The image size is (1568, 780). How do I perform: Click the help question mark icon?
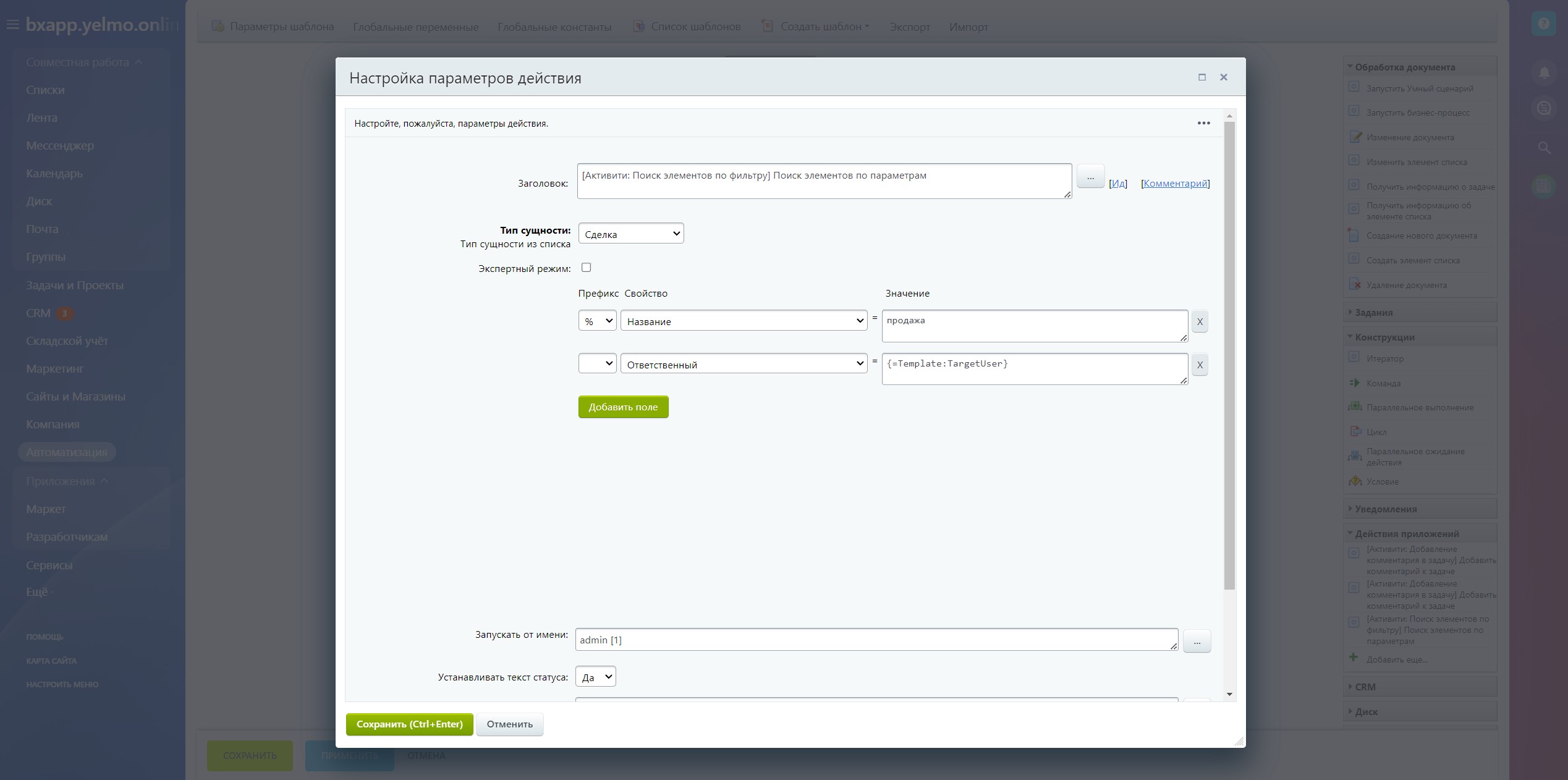pos(1543,24)
